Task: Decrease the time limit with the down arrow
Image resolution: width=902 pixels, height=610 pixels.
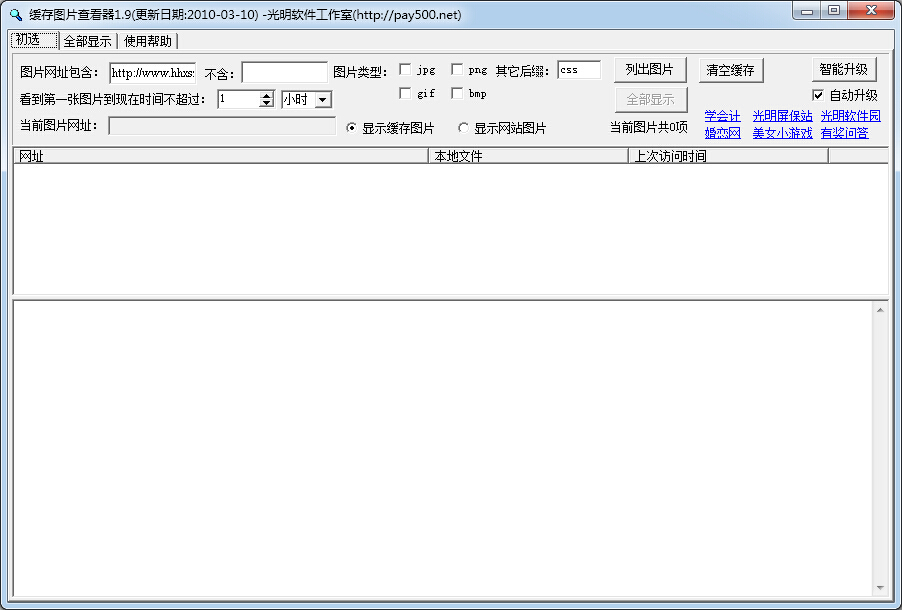Action: click(x=266, y=103)
